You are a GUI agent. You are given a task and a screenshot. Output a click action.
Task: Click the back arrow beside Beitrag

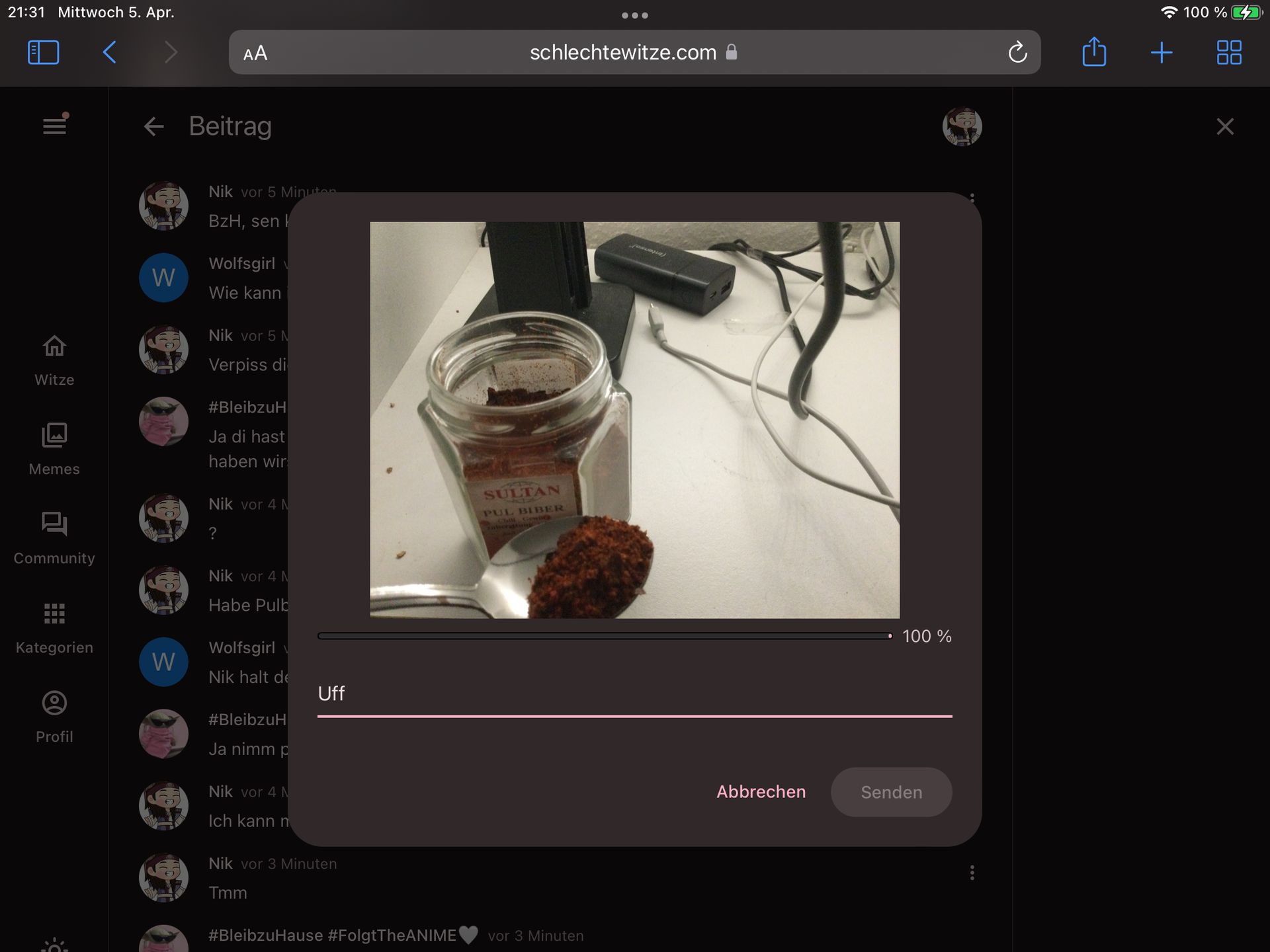(153, 126)
